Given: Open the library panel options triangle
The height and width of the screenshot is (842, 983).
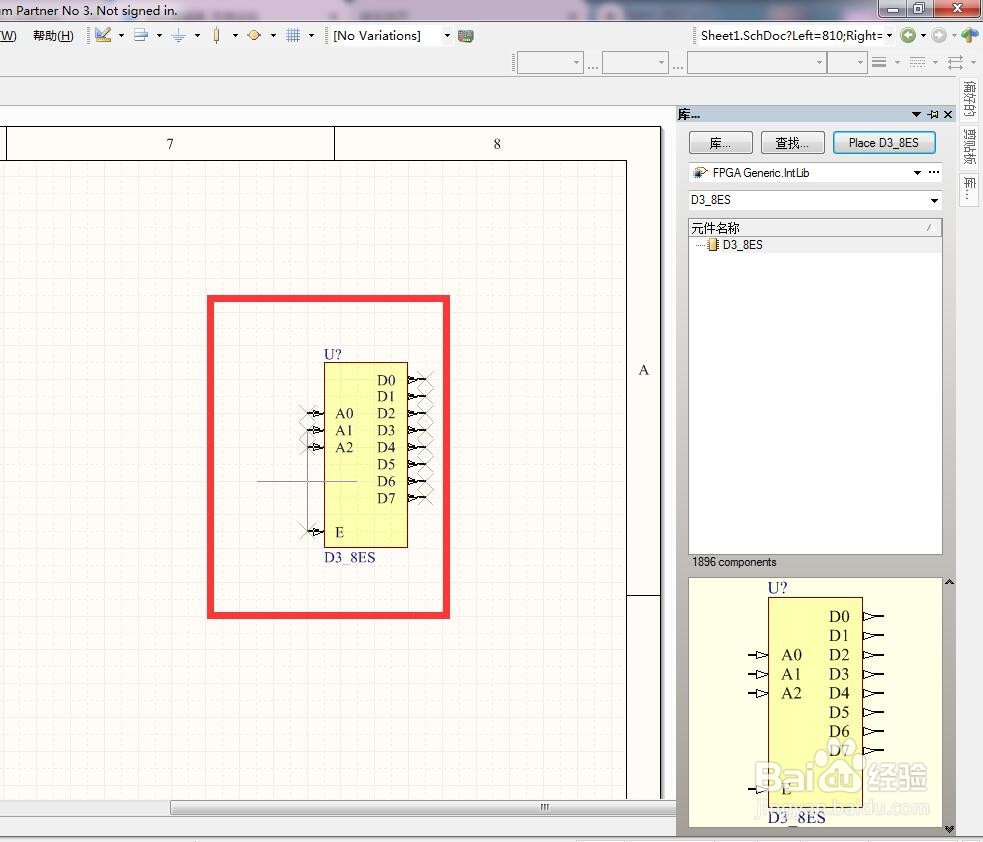Looking at the screenshot, I should coord(917,114).
